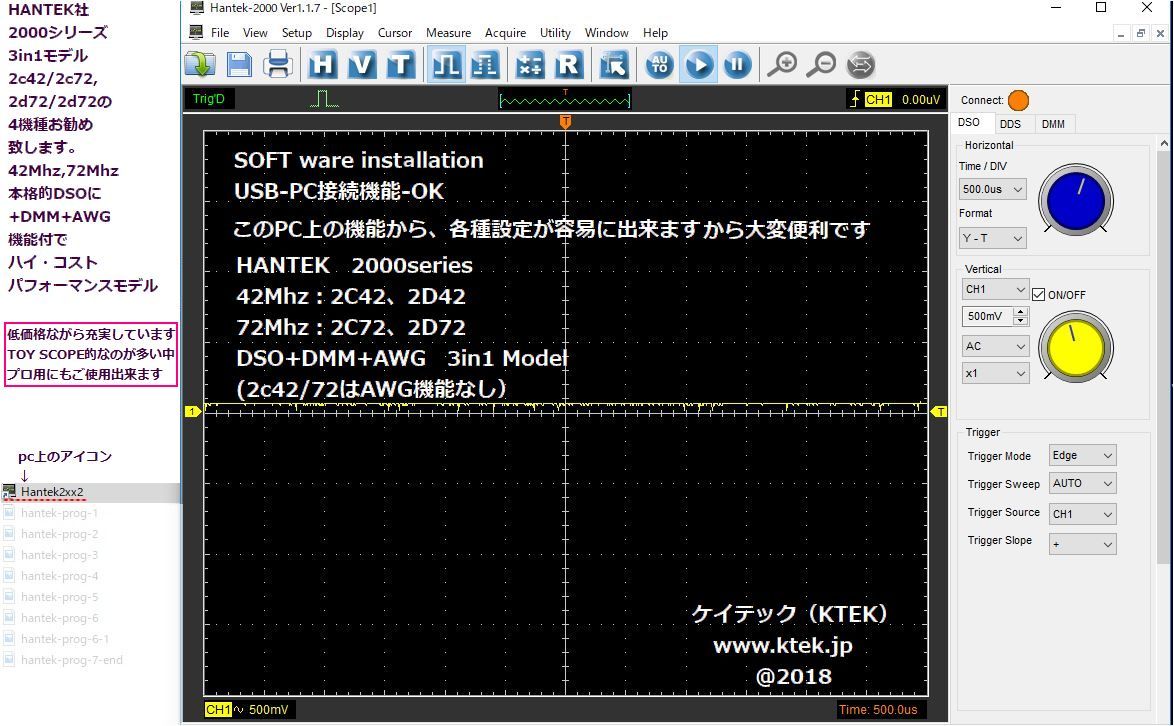Screen dimensions: 1174x726
Task: Open the Display menu
Action: pos(344,33)
